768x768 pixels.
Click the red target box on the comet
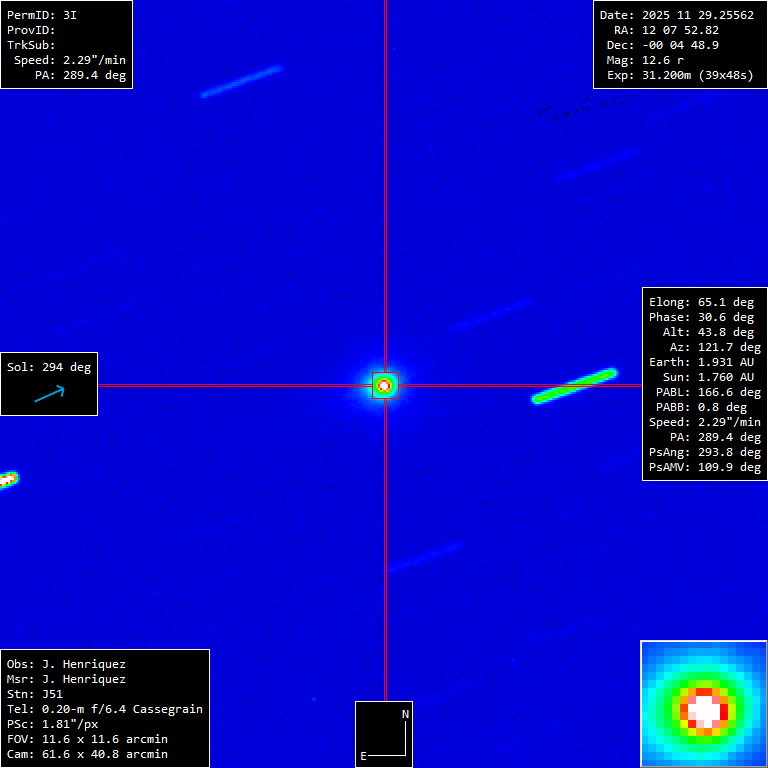pos(385,385)
